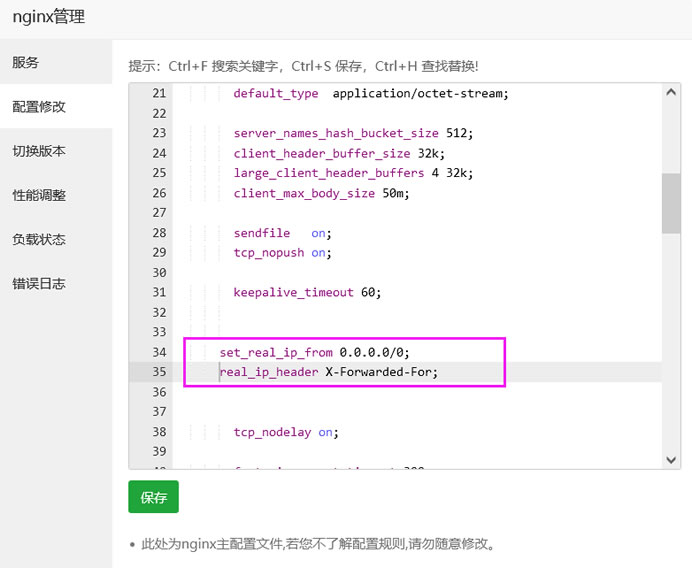Click default_type application/octet-stream line
This screenshot has height=568, width=692.
[370, 93]
